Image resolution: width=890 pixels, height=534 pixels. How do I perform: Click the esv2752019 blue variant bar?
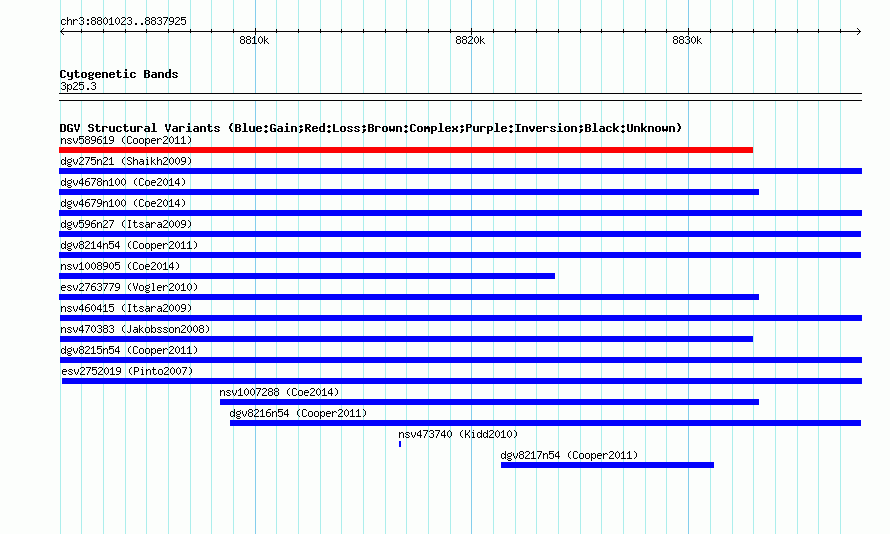[462, 381]
